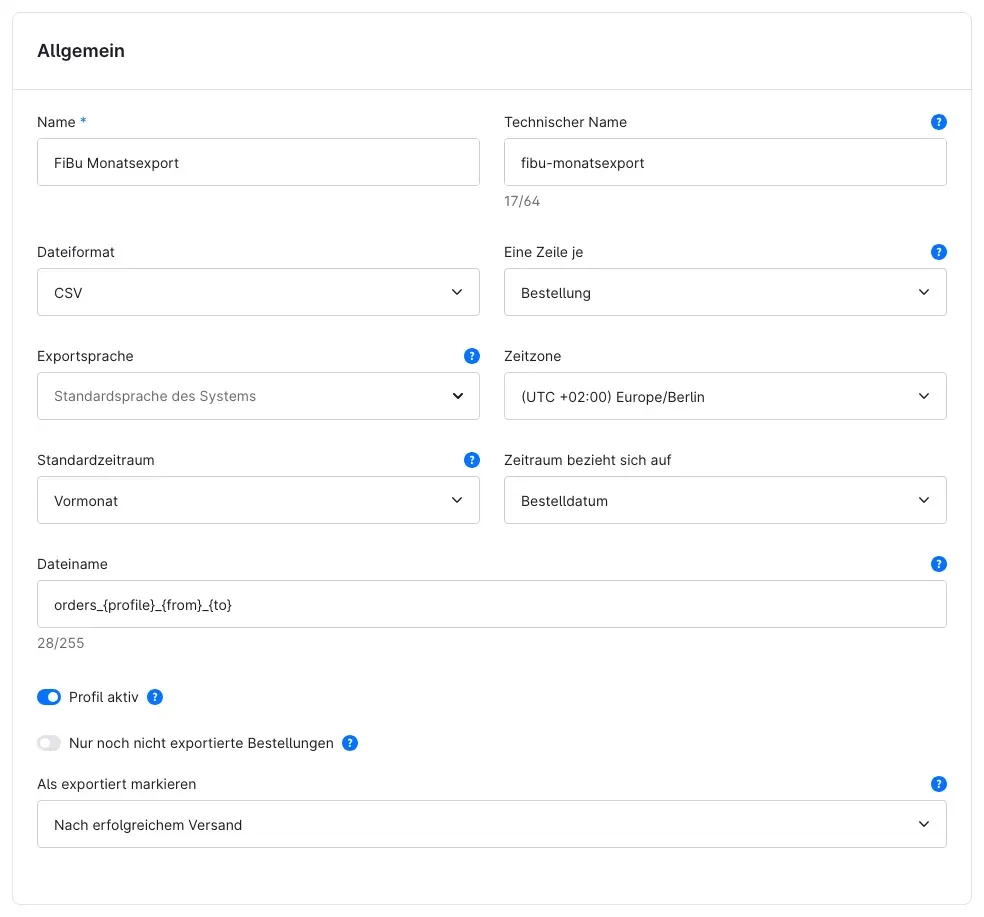Open the Dateiformat dropdown showing CSV
The image size is (984, 917).
258,292
